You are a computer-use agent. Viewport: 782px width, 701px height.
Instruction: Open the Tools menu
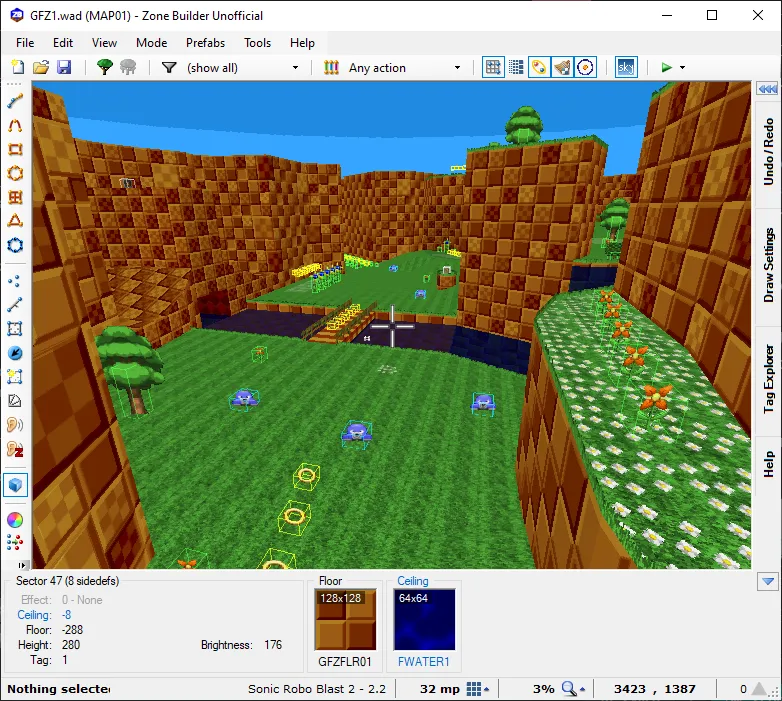257,43
